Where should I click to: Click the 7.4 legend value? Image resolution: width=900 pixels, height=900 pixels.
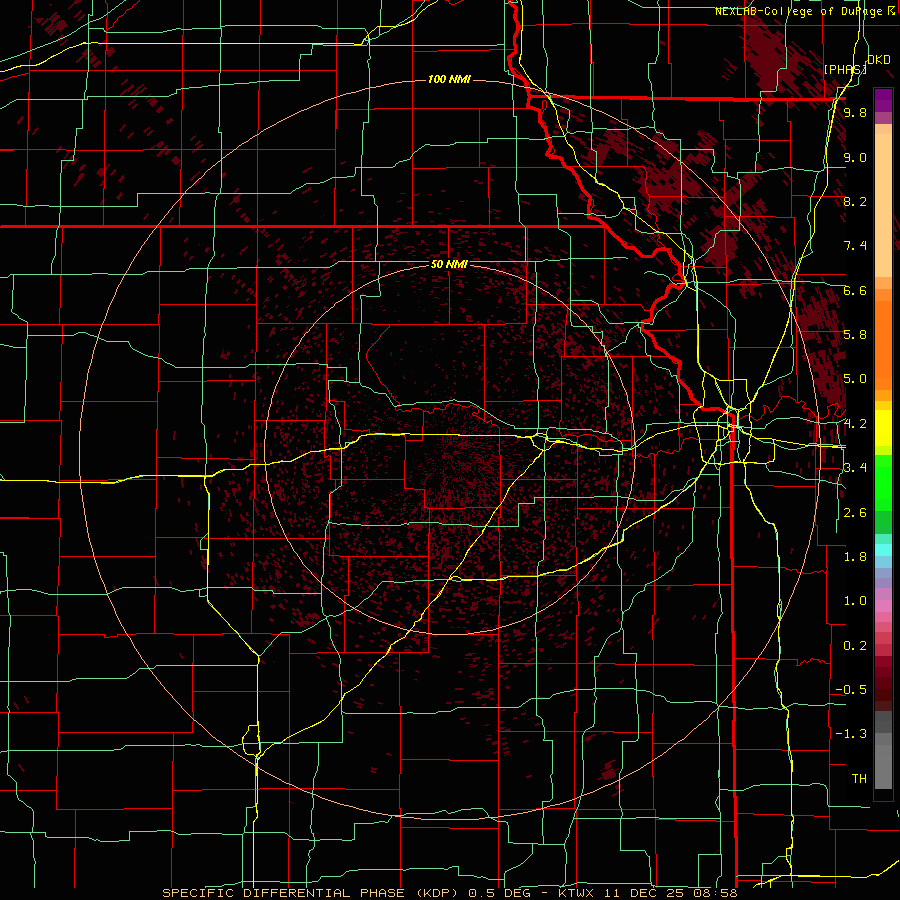click(855, 246)
